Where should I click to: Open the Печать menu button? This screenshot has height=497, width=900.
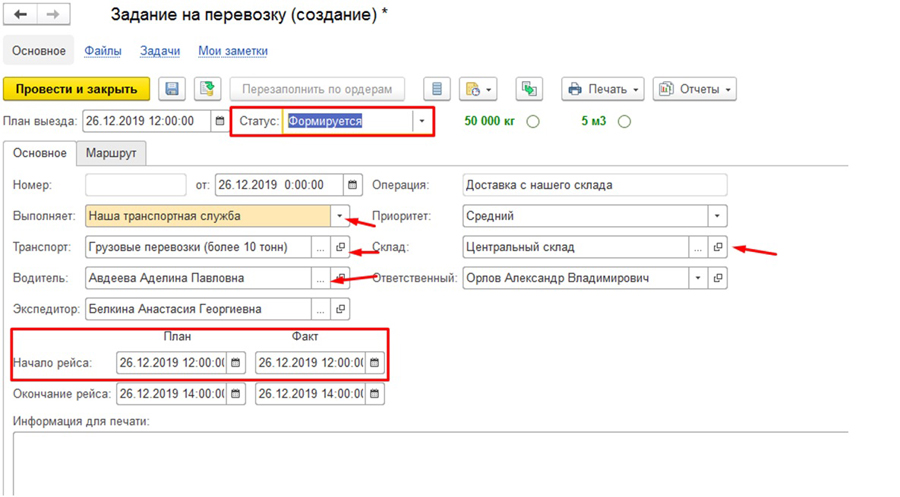click(603, 89)
